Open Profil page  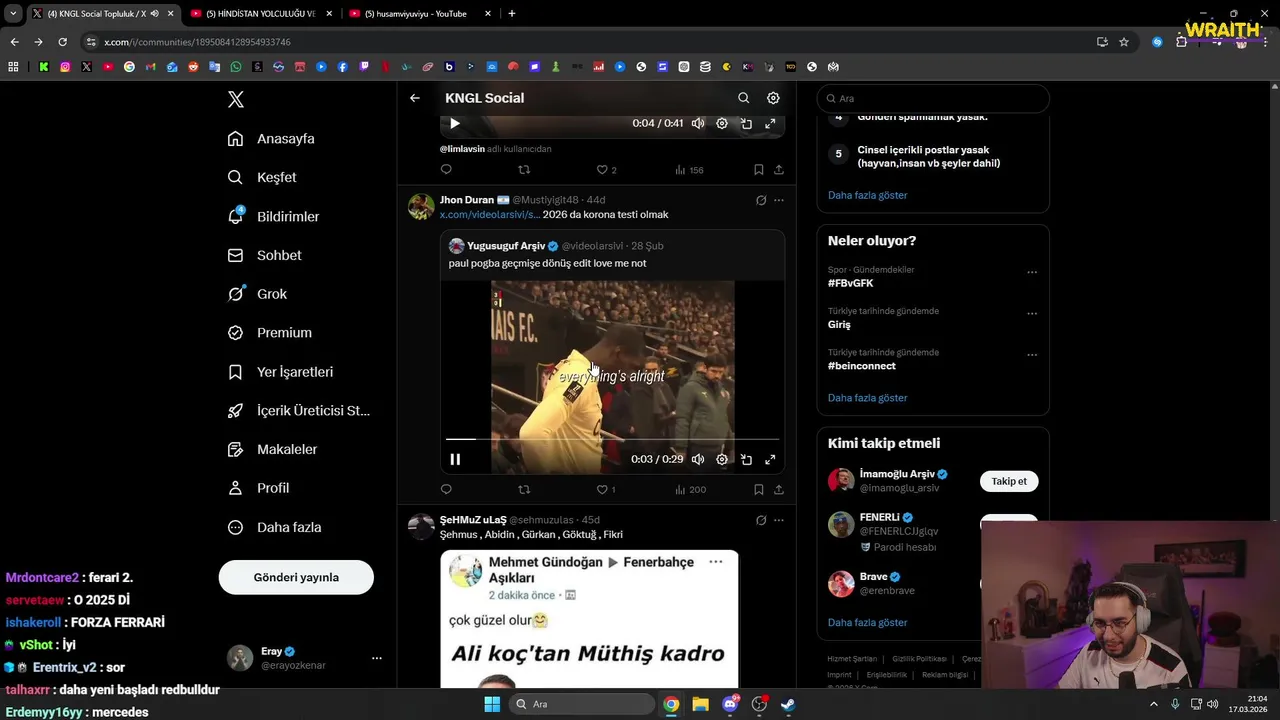[258, 488]
